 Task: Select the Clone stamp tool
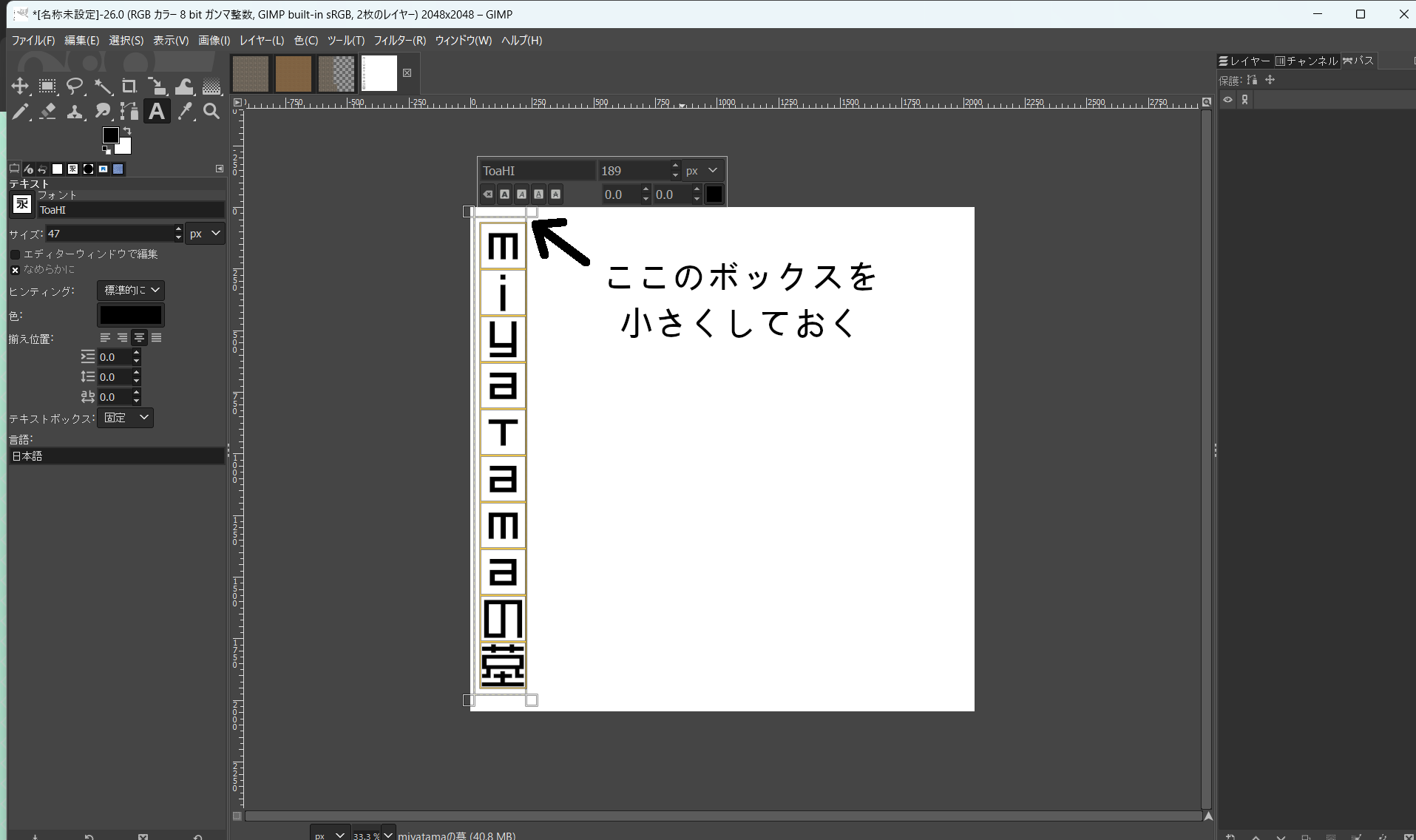tap(75, 112)
